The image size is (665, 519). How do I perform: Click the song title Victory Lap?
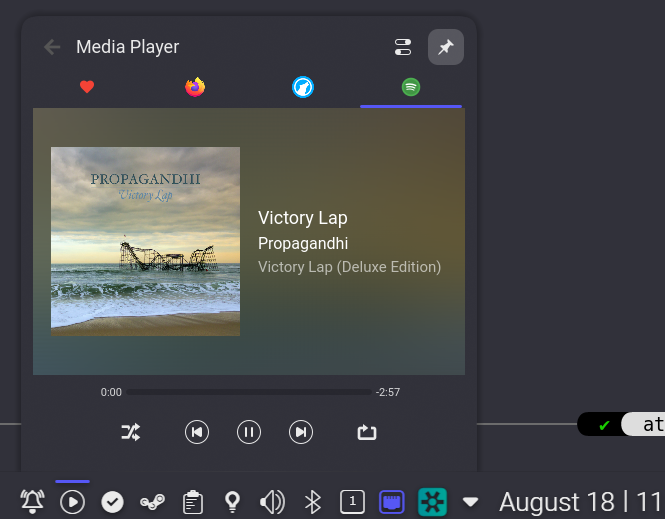303,218
